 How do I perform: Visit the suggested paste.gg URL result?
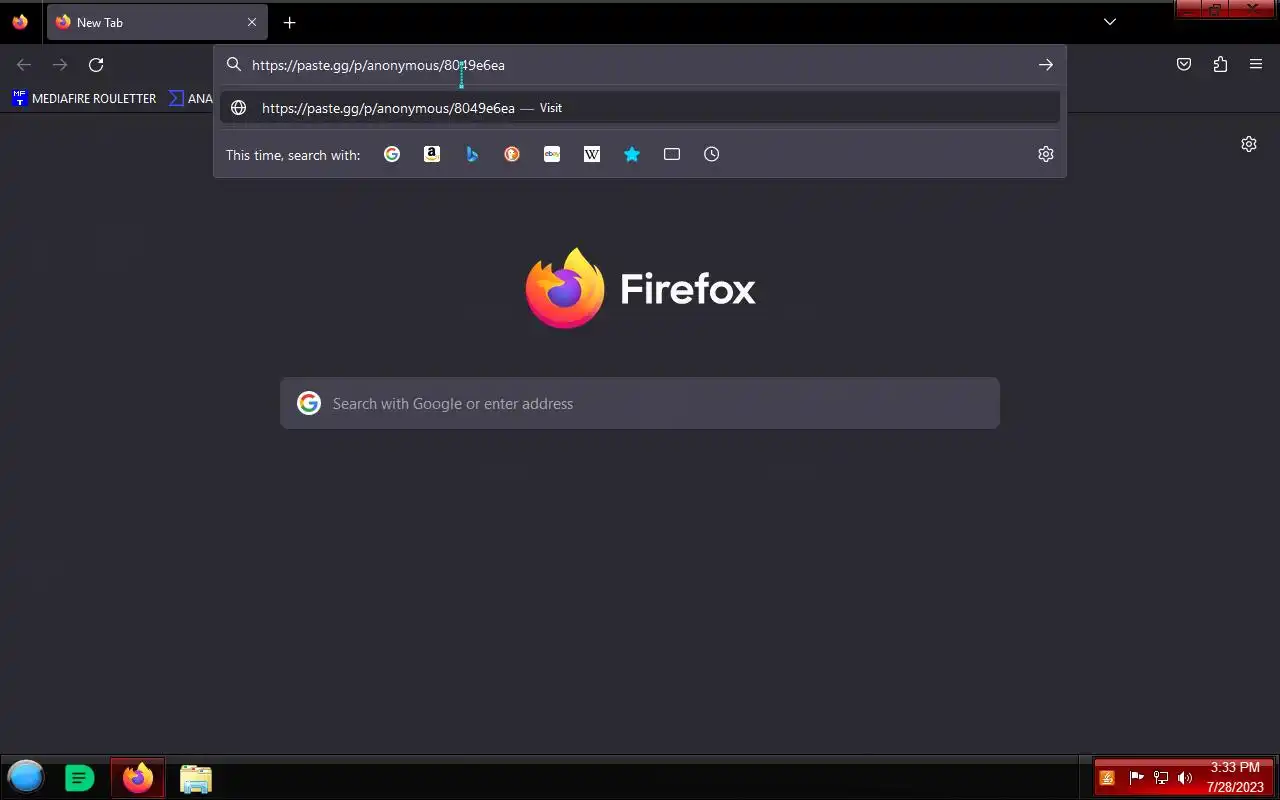(x=640, y=108)
